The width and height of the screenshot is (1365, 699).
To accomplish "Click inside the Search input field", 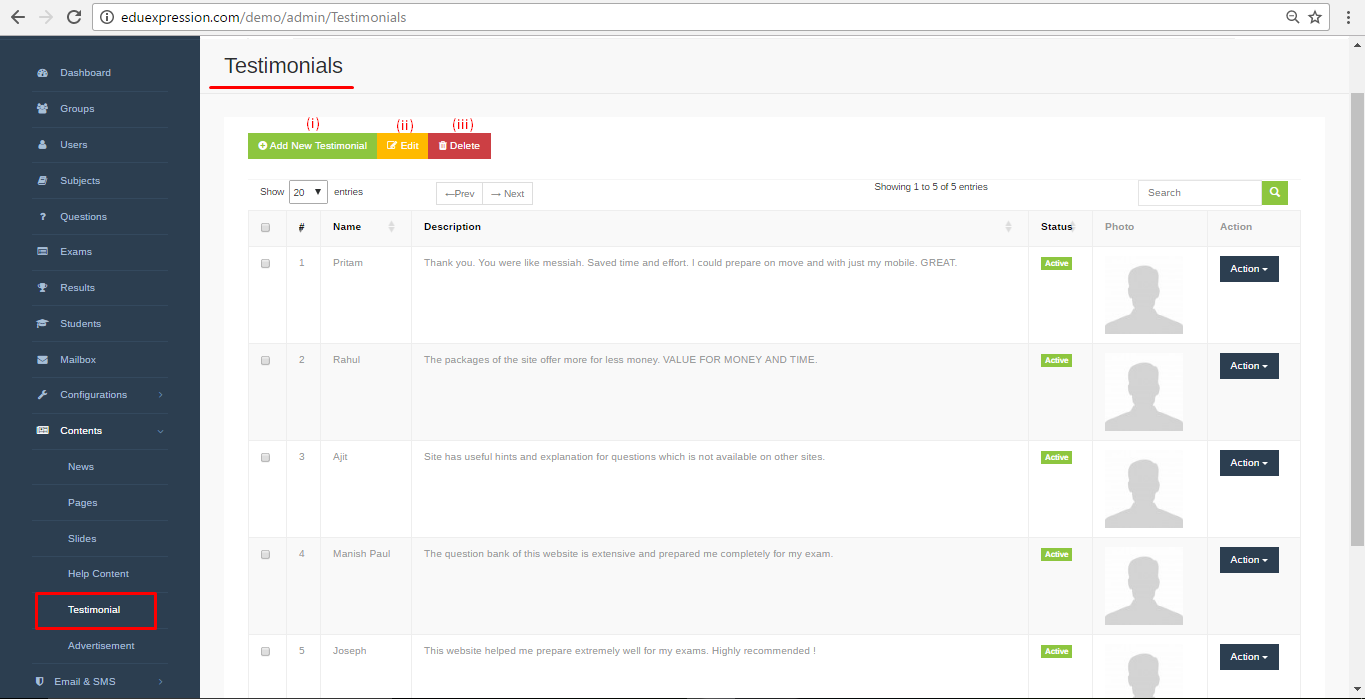I will (x=1199, y=193).
